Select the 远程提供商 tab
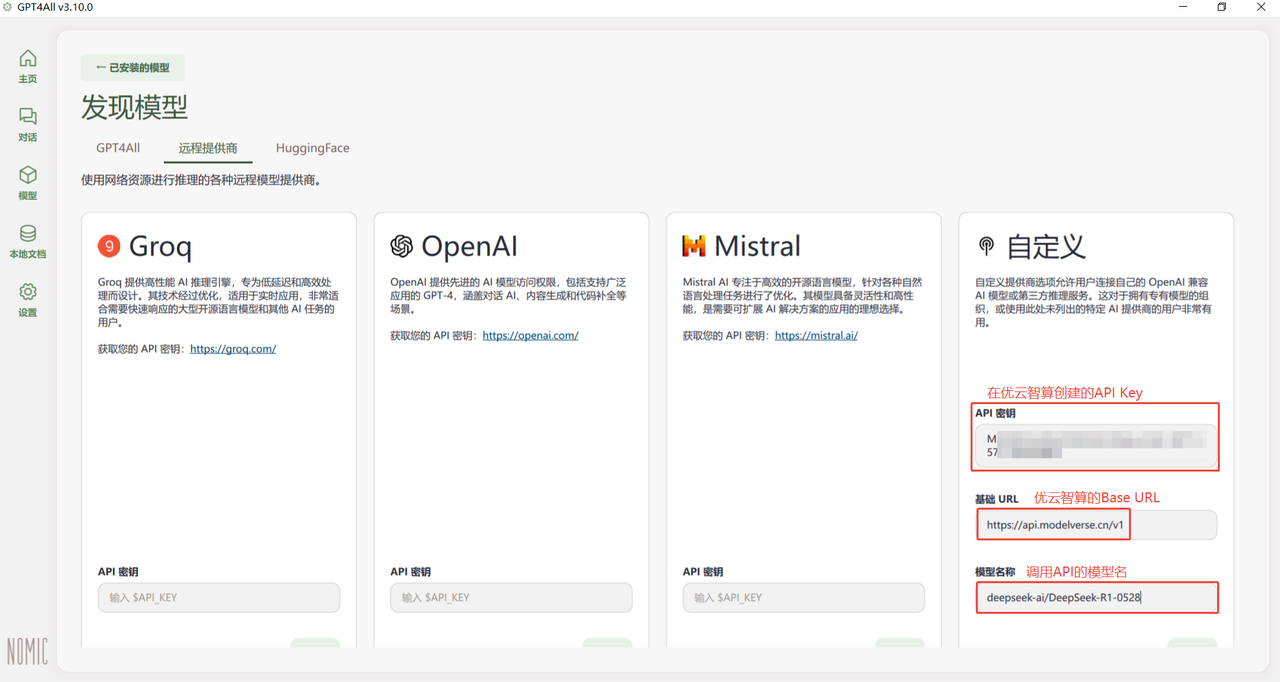The width and height of the screenshot is (1280, 682). coord(208,148)
